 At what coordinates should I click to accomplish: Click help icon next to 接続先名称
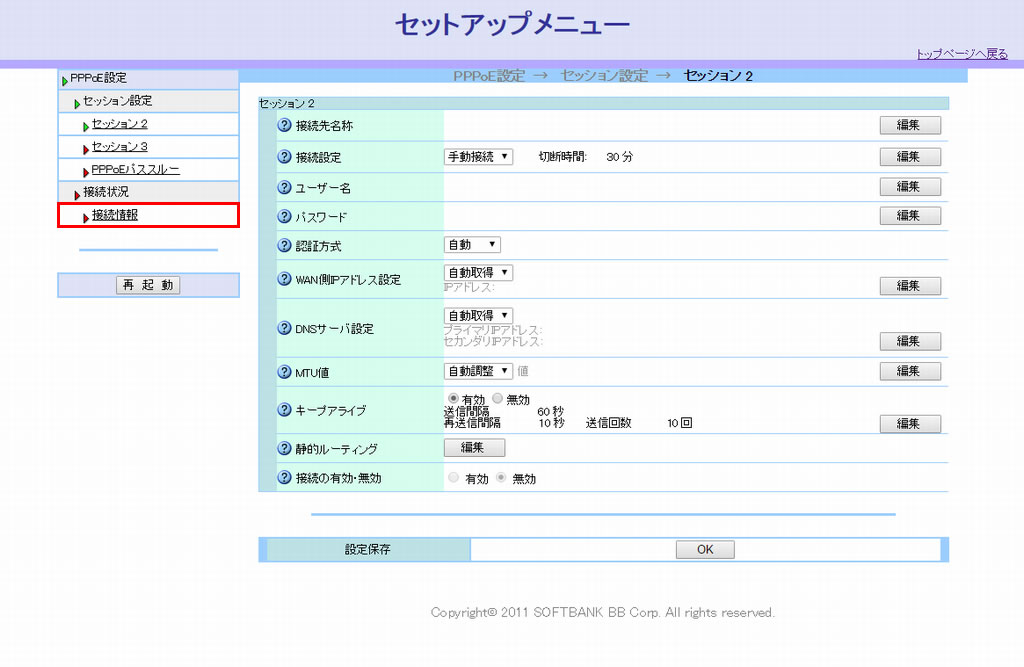point(284,126)
